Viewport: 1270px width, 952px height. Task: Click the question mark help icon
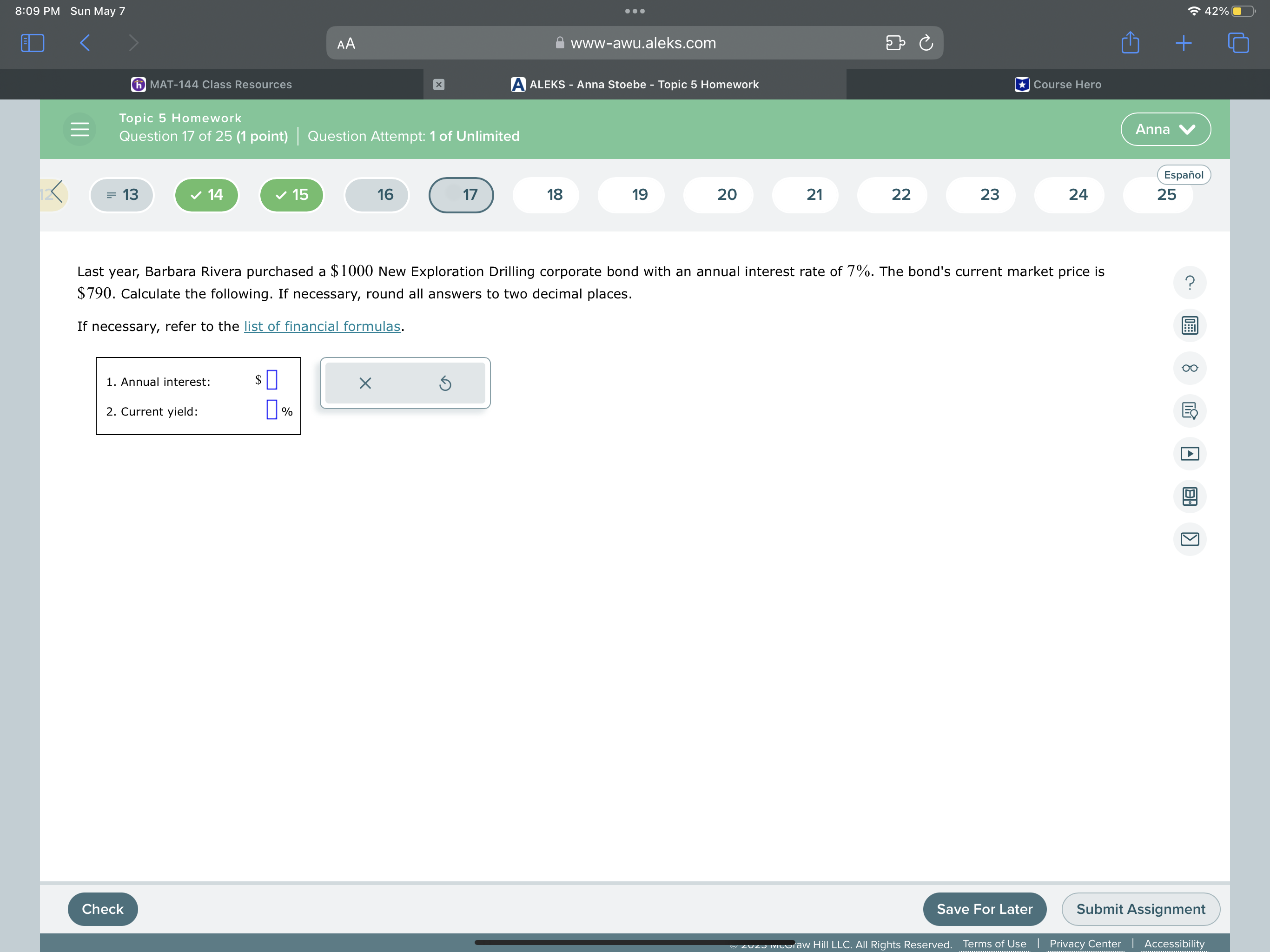[1189, 283]
